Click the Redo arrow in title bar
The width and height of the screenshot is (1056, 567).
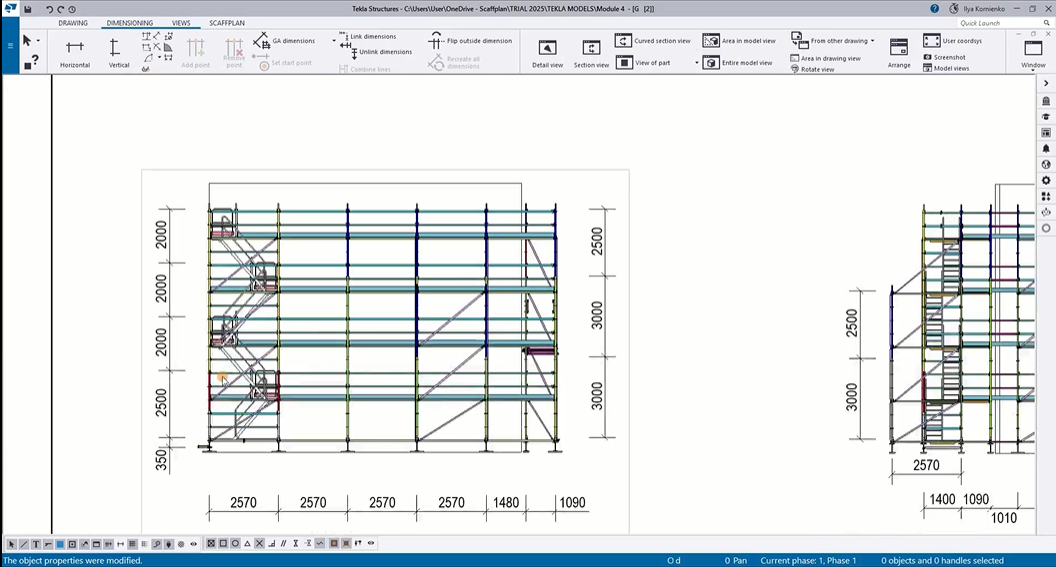tap(60, 9)
